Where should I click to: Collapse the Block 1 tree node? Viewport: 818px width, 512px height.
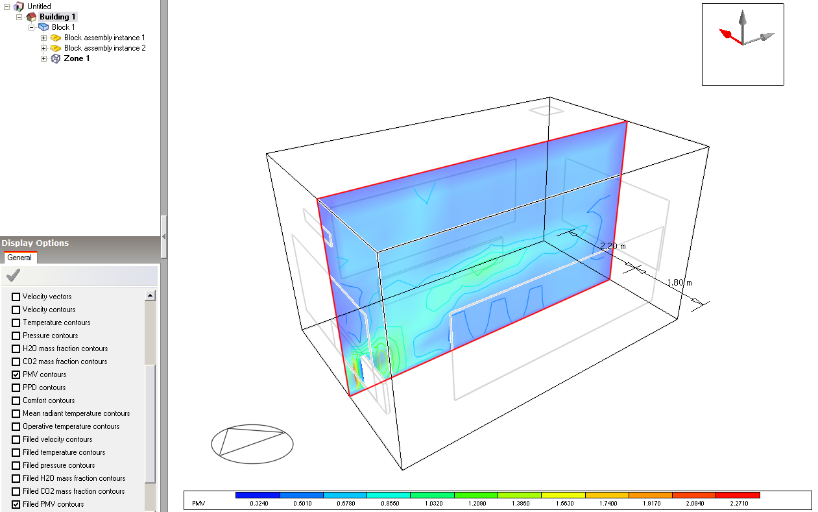point(32,27)
